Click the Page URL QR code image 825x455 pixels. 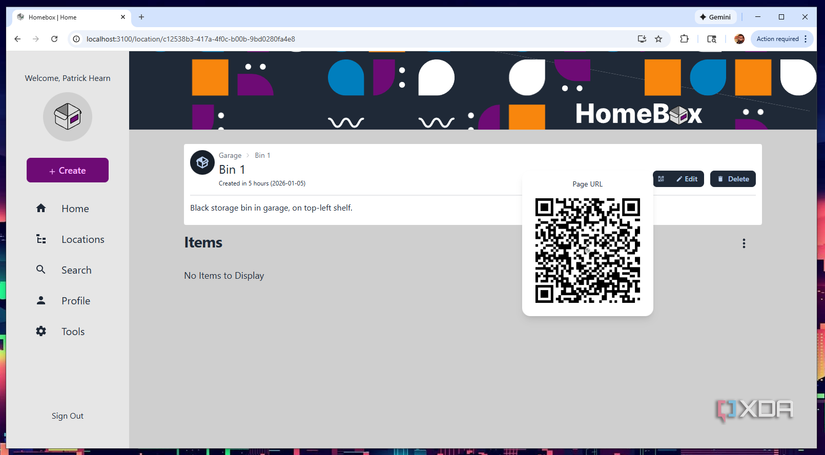click(x=587, y=250)
